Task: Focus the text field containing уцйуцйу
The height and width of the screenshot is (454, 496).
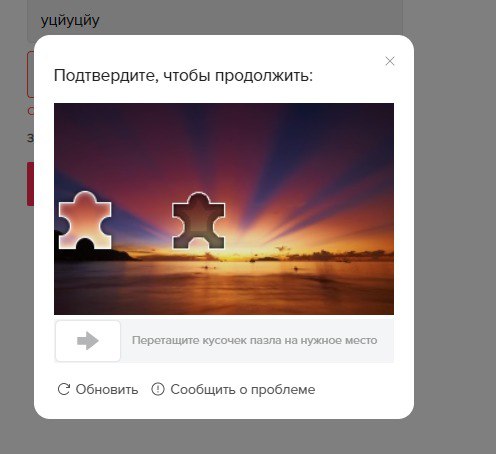Action: pos(215,21)
